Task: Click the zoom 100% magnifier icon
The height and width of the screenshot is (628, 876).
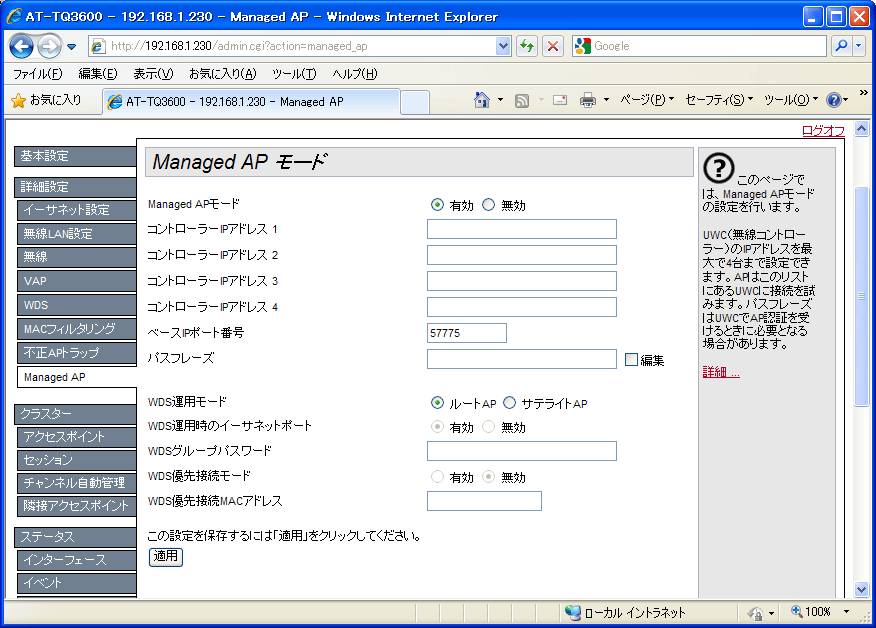Action: coord(797,611)
